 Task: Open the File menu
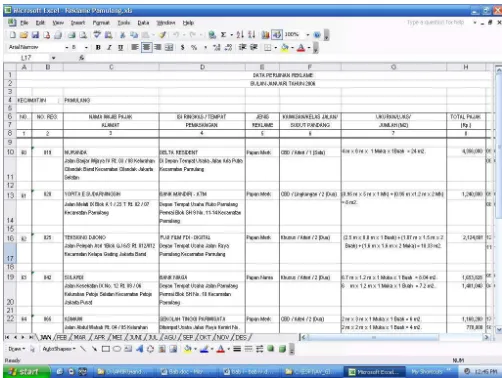coord(24,23)
